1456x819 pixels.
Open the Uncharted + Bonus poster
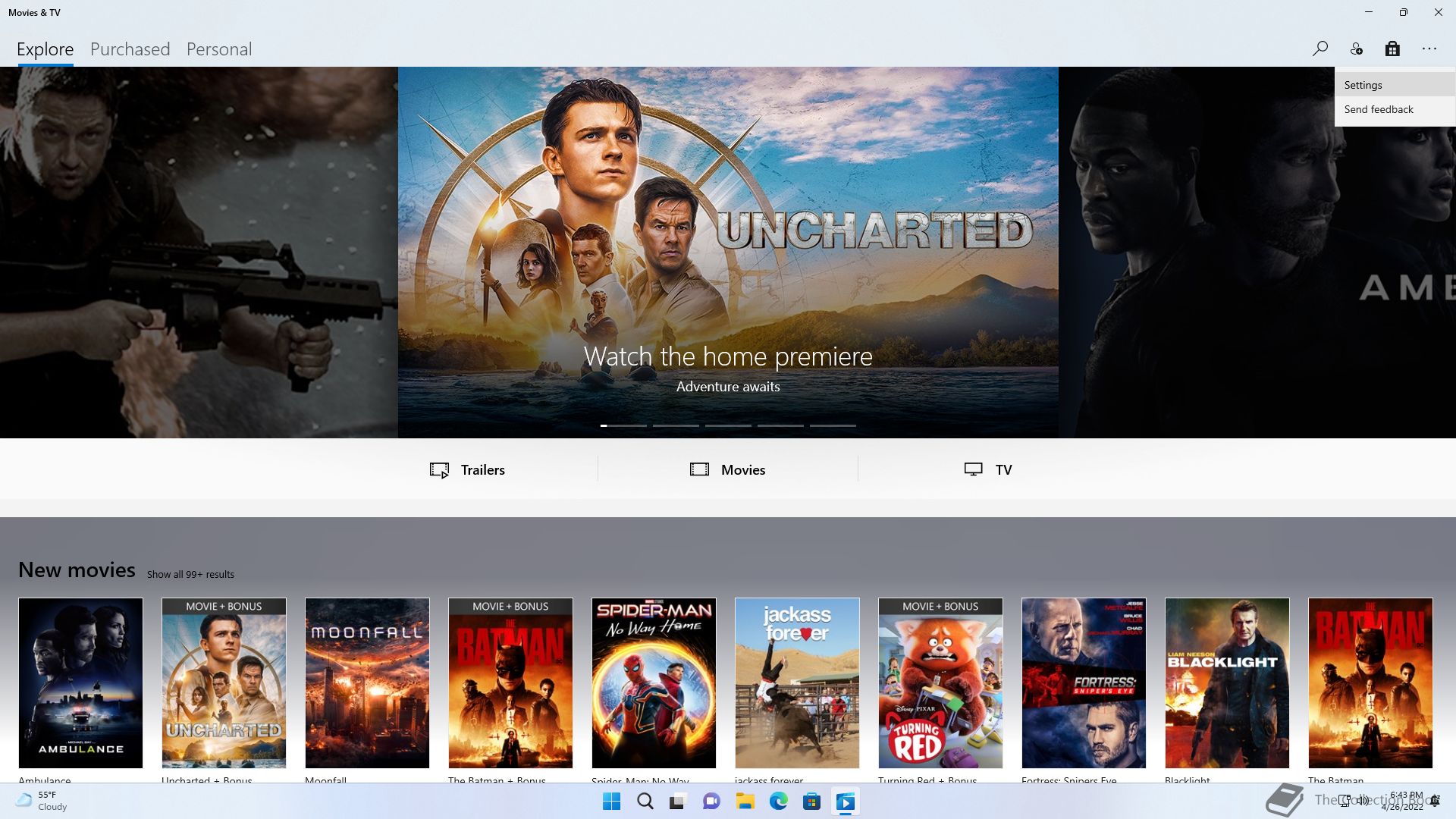point(224,682)
